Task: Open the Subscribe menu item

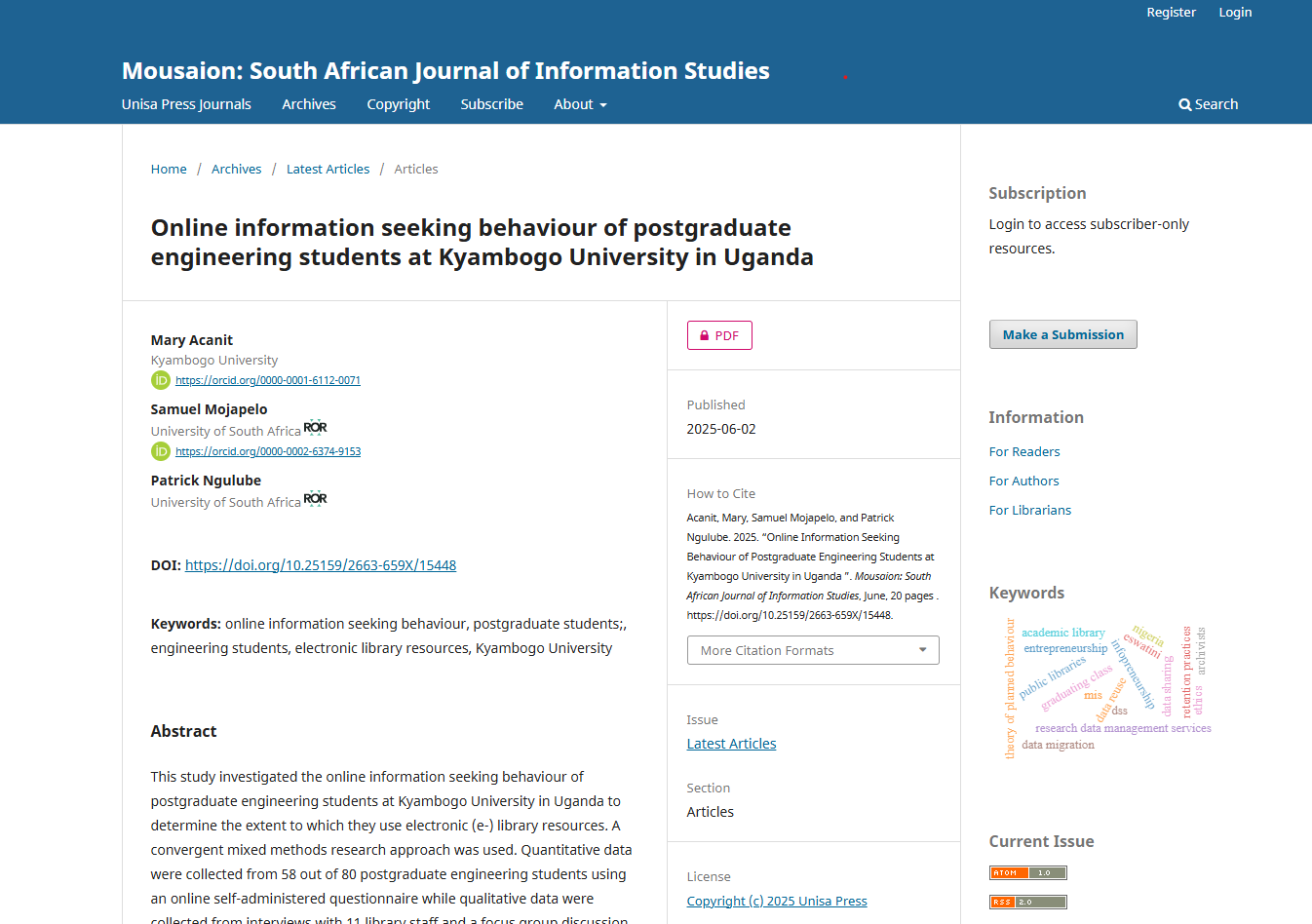Action: click(491, 104)
